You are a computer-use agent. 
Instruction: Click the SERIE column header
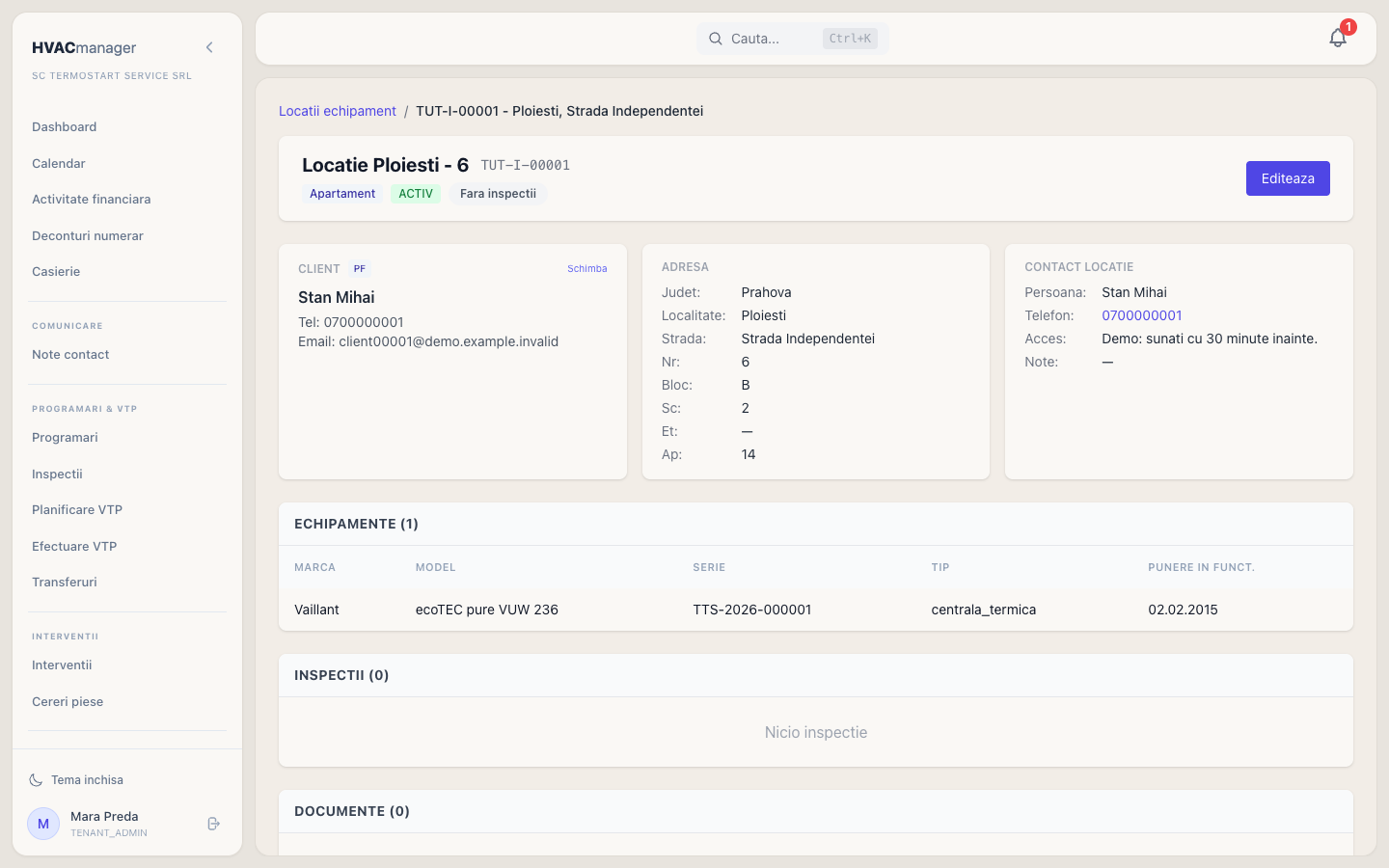click(x=709, y=567)
